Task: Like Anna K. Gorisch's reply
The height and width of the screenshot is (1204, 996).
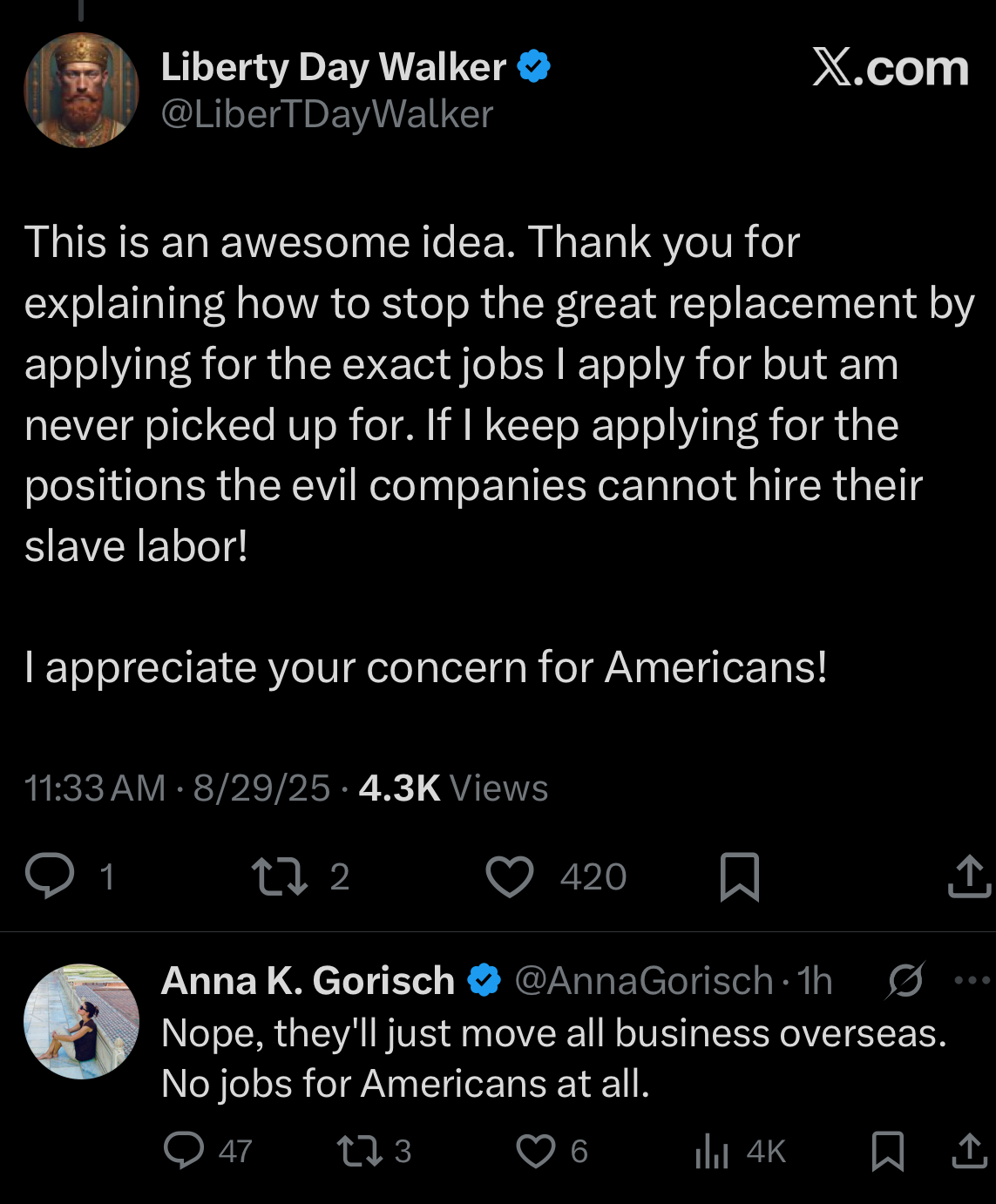Action: pyautogui.click(x=536, y=1151)
